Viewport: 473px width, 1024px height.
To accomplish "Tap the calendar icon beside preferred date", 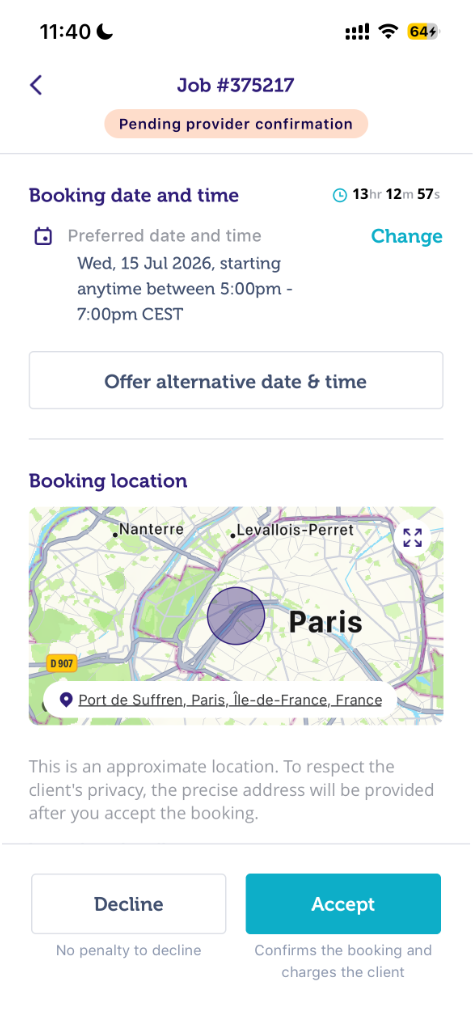I will (43, 236).
